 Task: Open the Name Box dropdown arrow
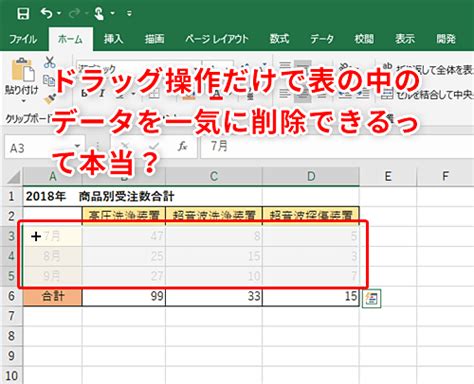[x=77, y=146]
